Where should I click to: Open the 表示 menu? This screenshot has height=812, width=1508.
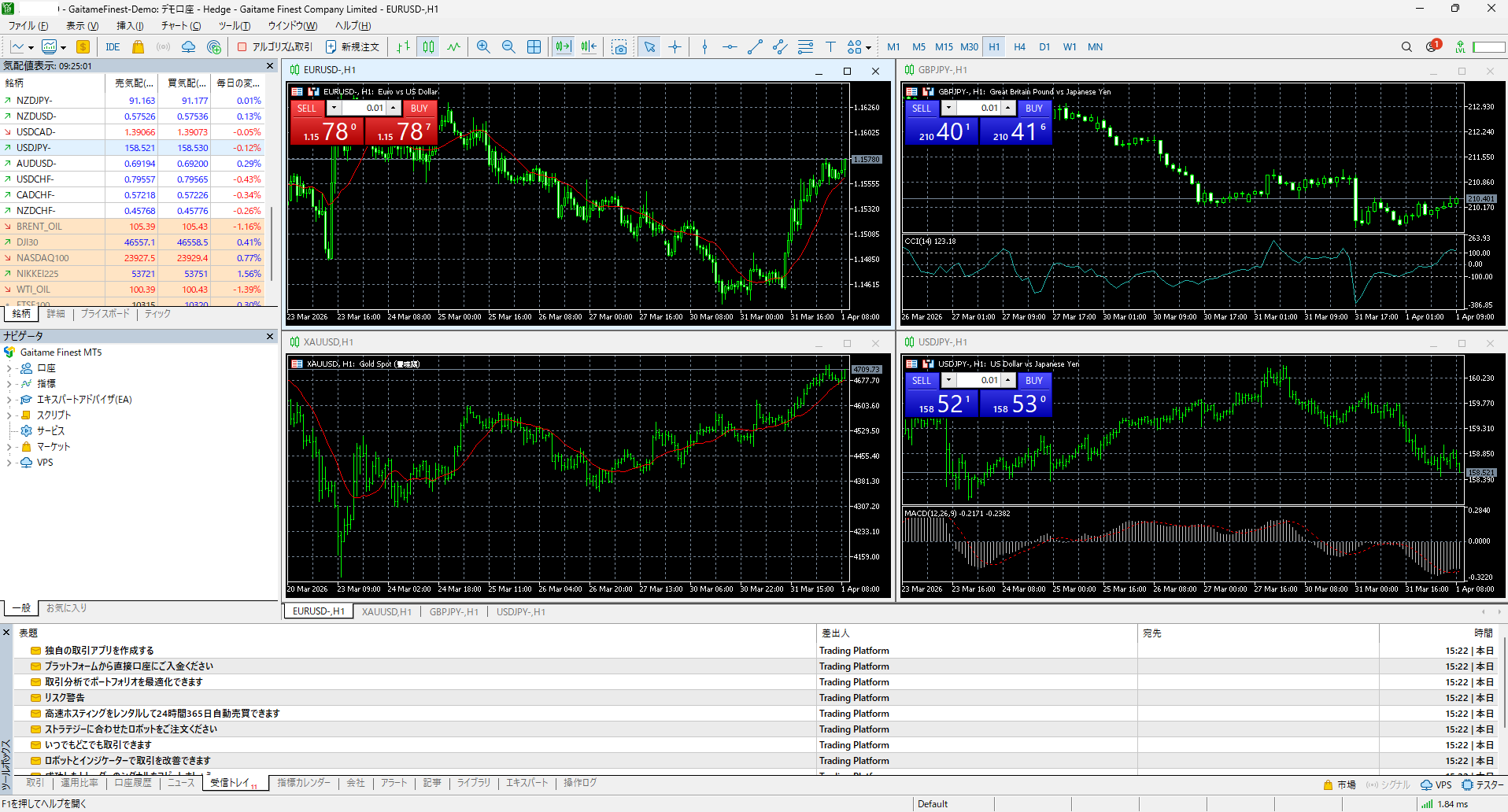(75, 26)
